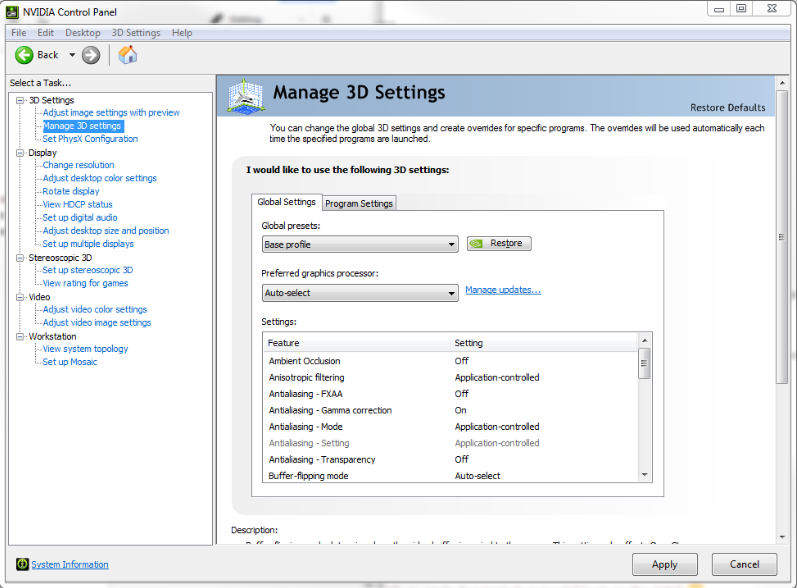Screen dimensions: 797x588
Task: Click the NVIDIA logo in title bar
Action: click(12, 12)
